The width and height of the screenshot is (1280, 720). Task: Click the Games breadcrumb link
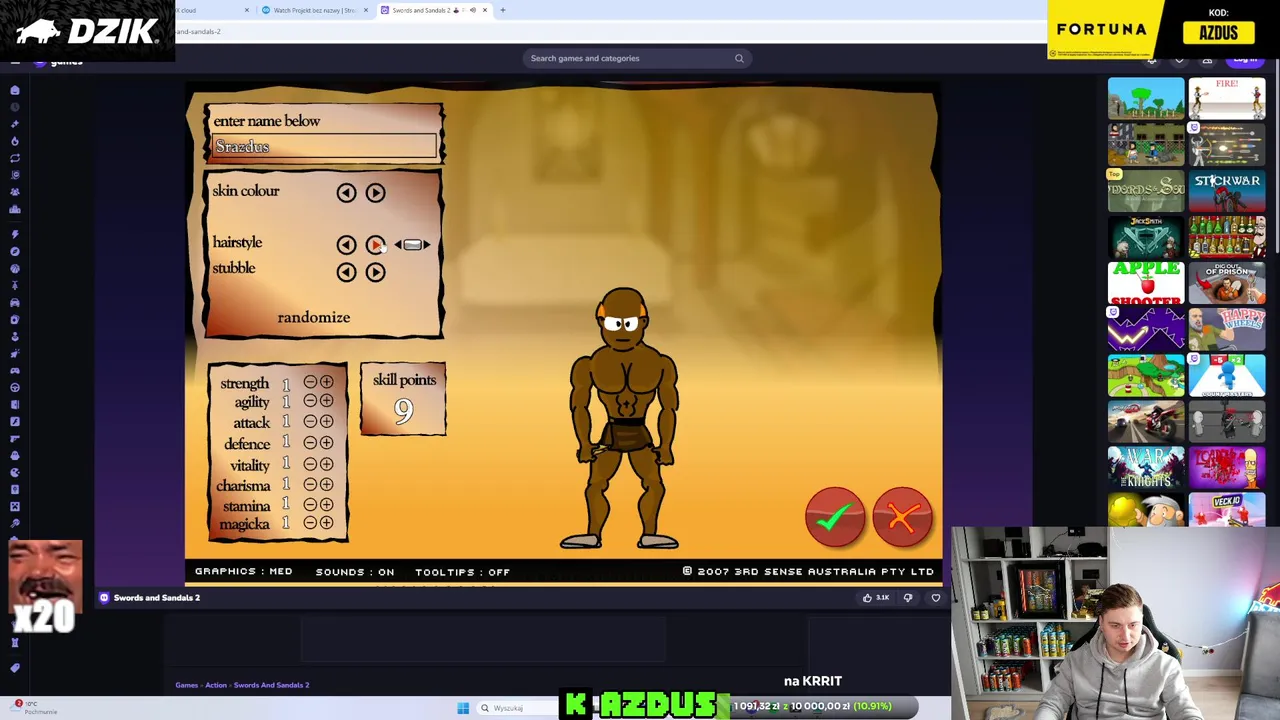tap(186, 685)
